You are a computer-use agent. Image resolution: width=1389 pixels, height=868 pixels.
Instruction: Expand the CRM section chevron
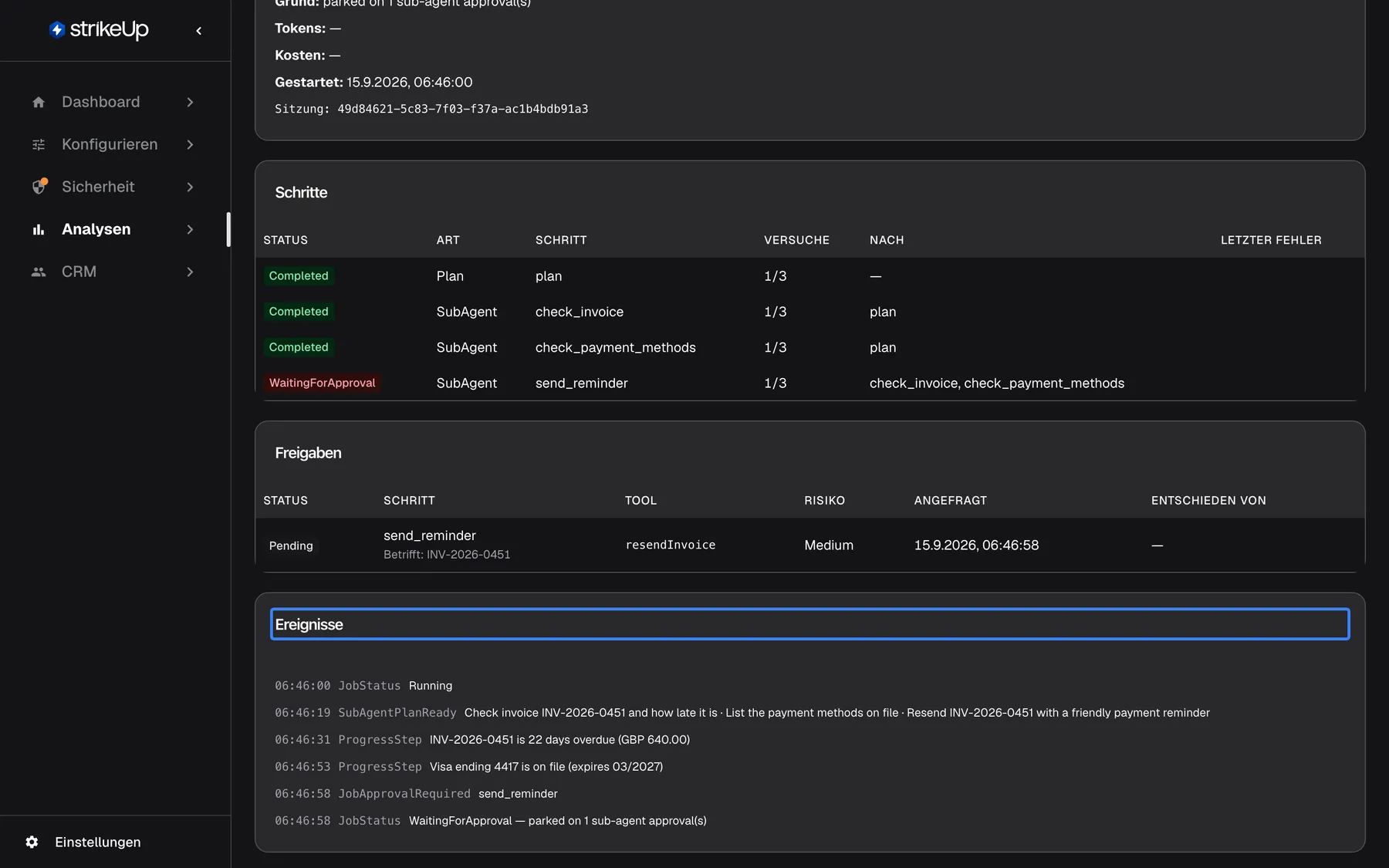(x=190, y=272)
